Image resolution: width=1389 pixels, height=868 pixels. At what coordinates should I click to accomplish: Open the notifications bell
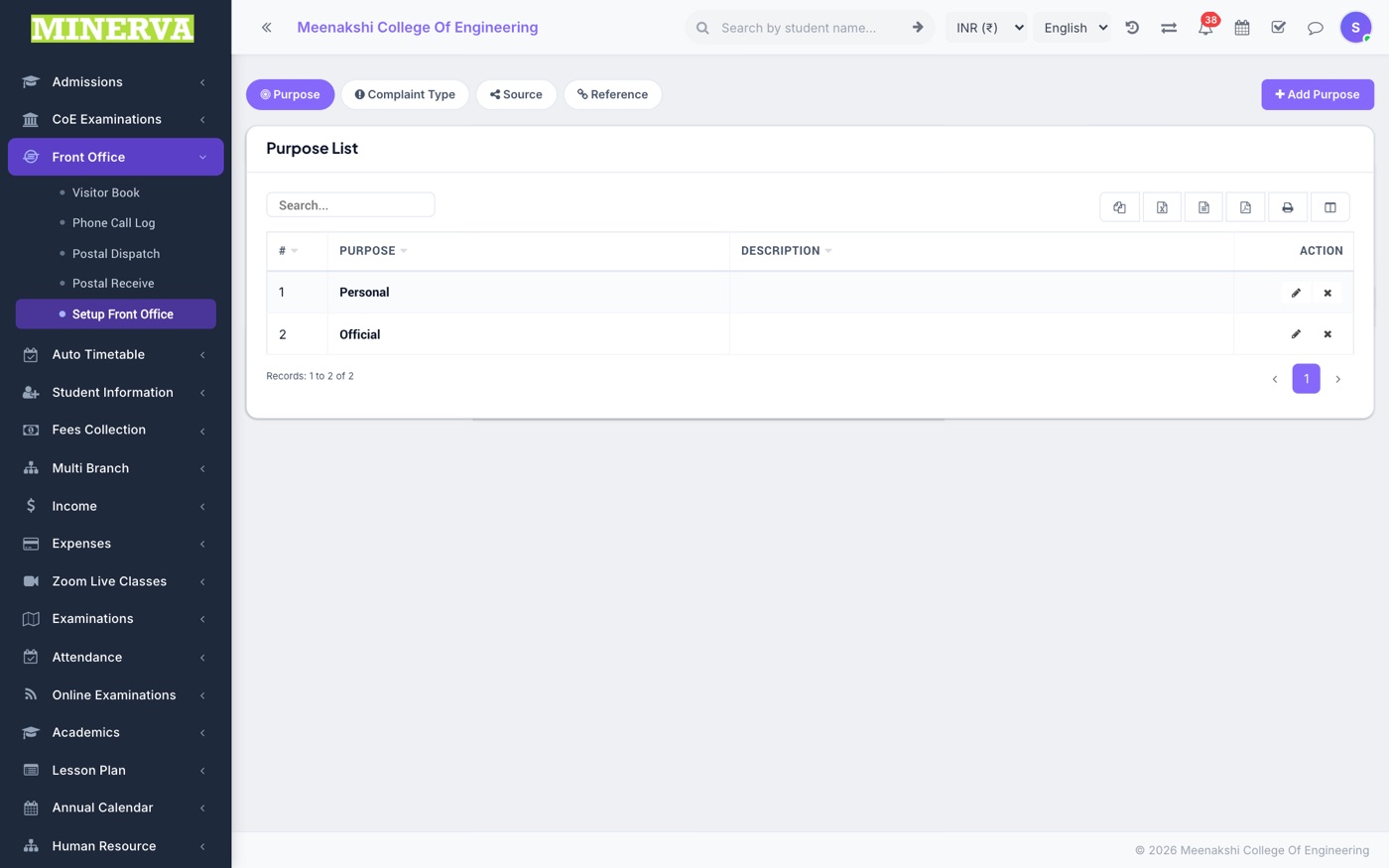(1205, 28)
